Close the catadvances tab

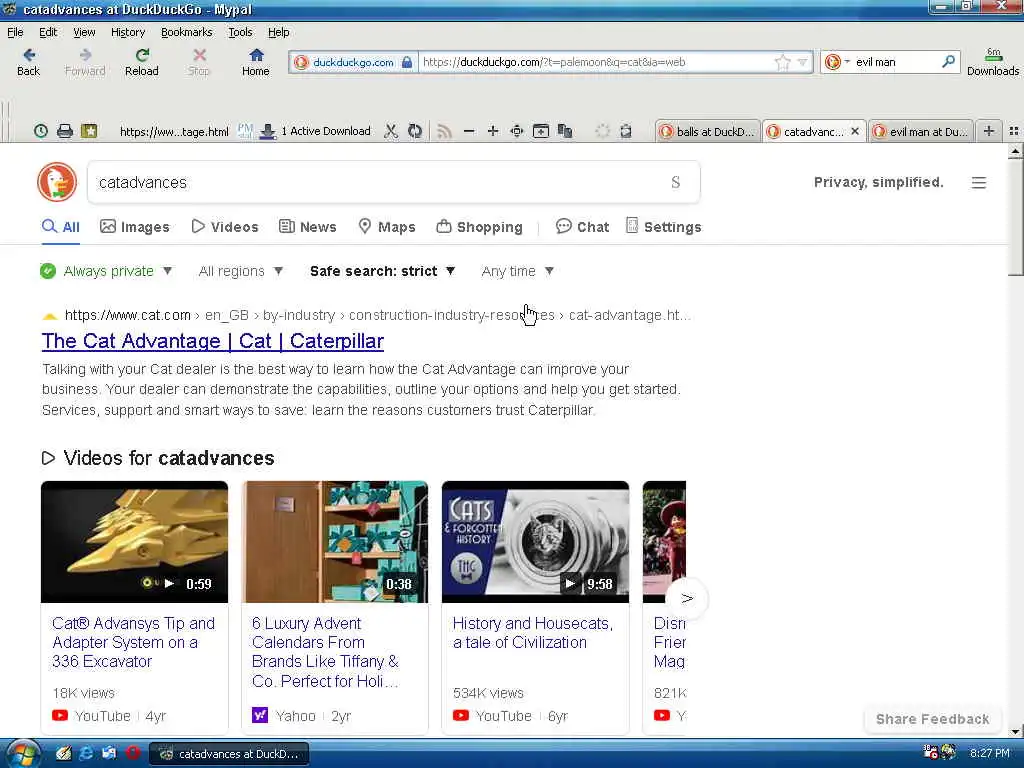coord(855,131)
